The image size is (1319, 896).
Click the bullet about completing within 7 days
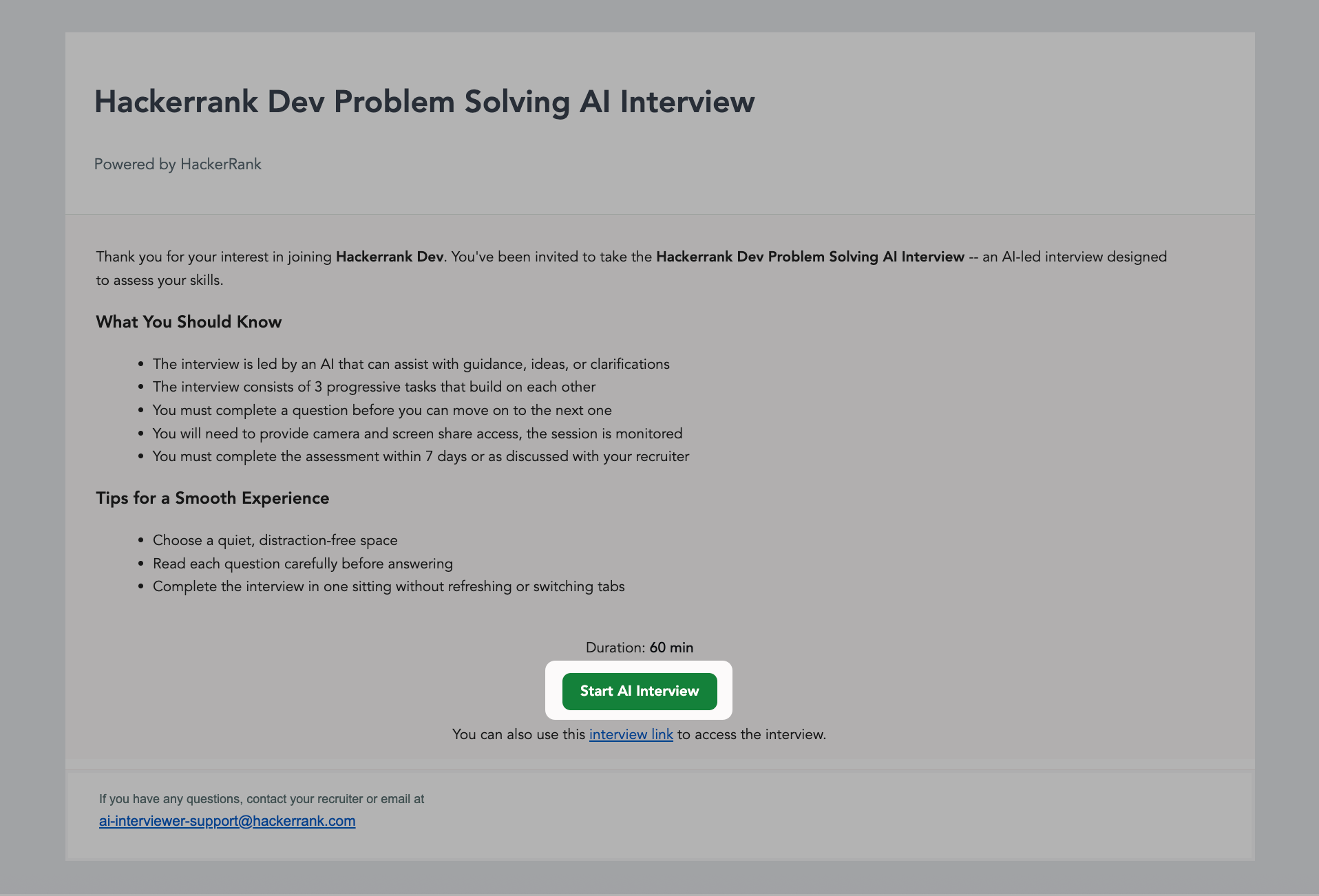[x=421, y=456]
